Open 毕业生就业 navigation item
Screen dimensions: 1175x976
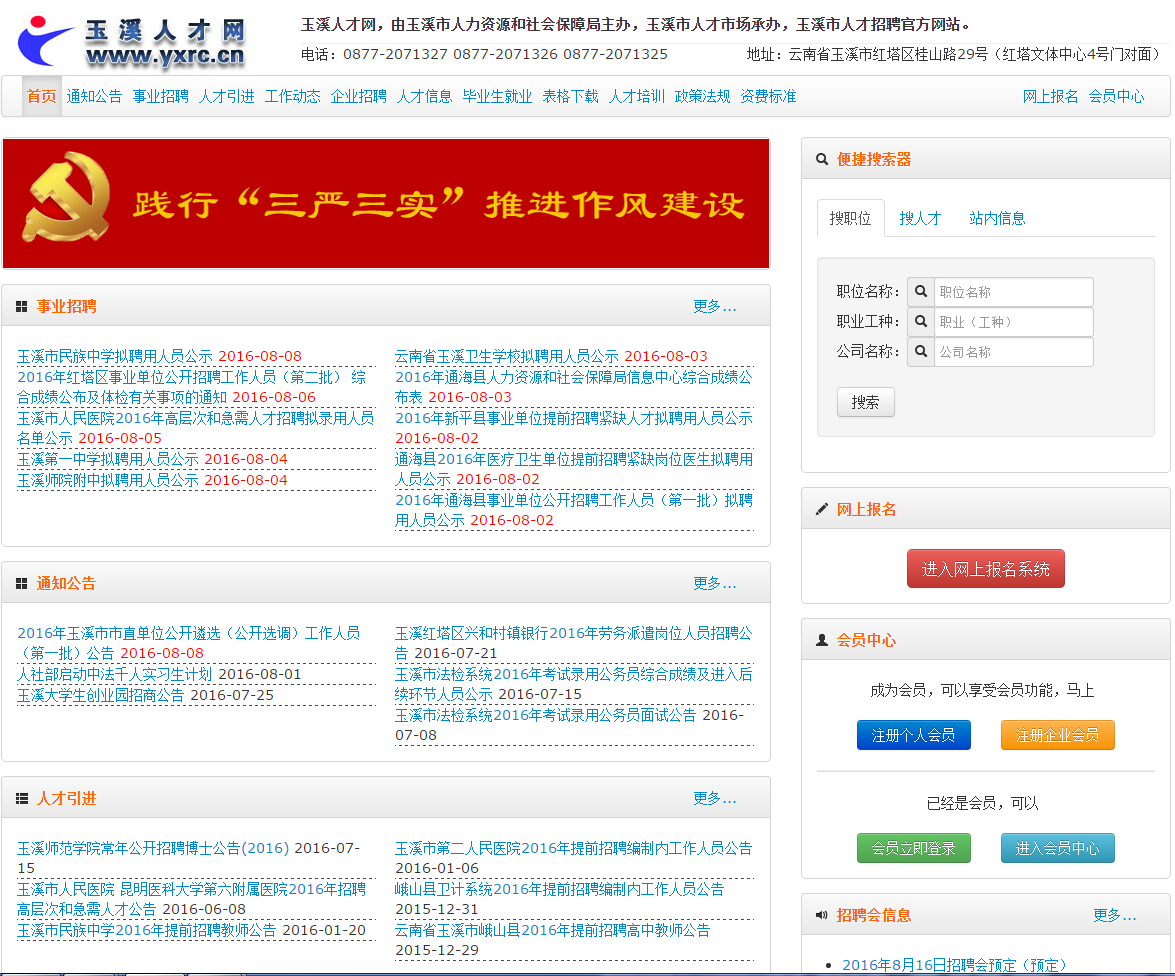[x=497, y=96]
